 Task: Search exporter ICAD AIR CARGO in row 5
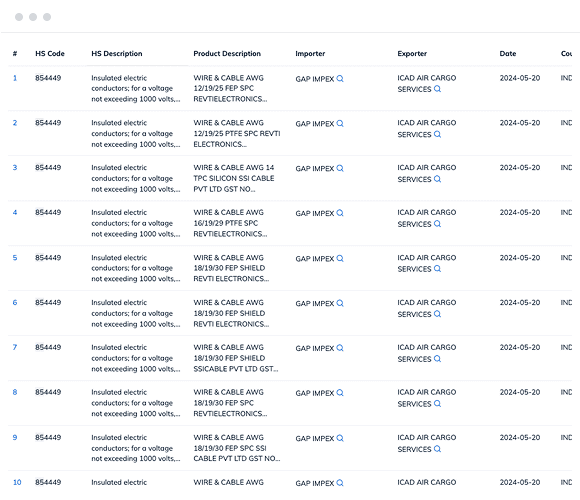click(437, 269)
